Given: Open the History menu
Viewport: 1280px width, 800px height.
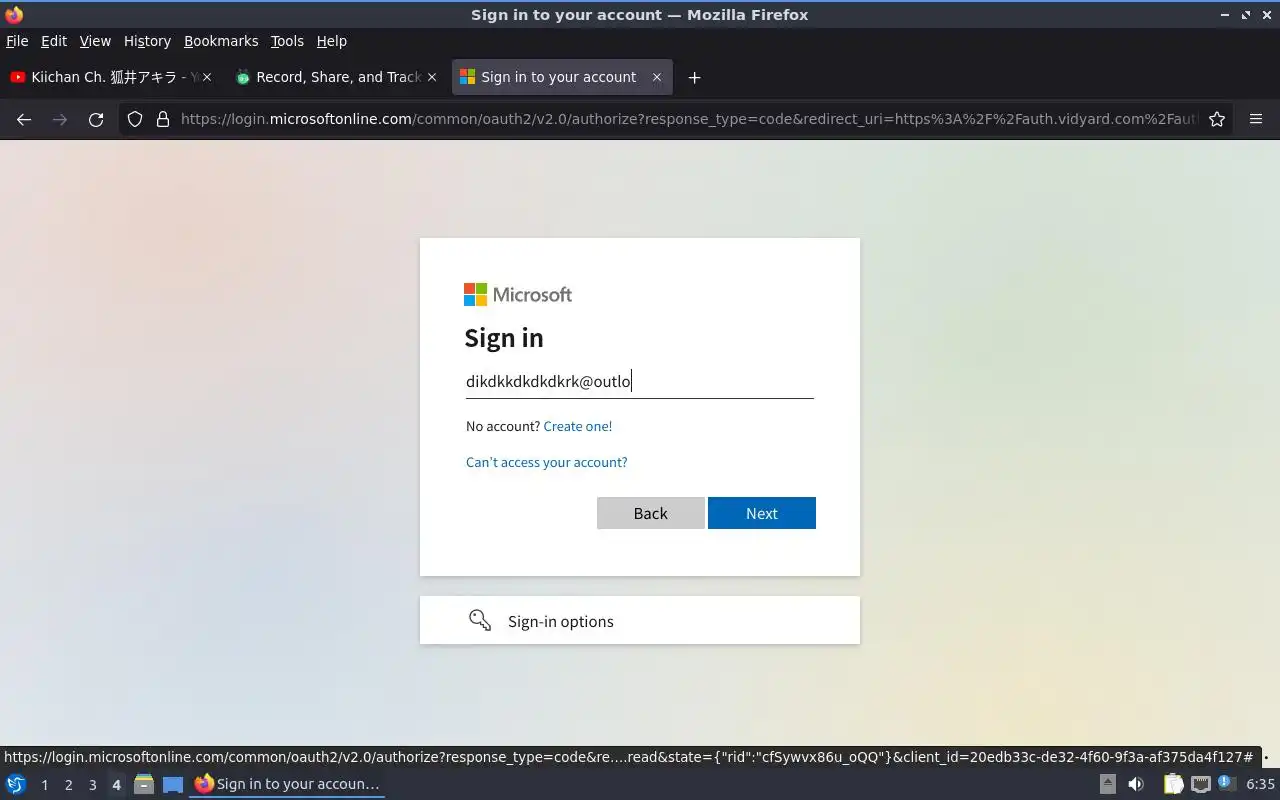Looking at the screenshot, I should pyautogui.click(x=147, y=41).
